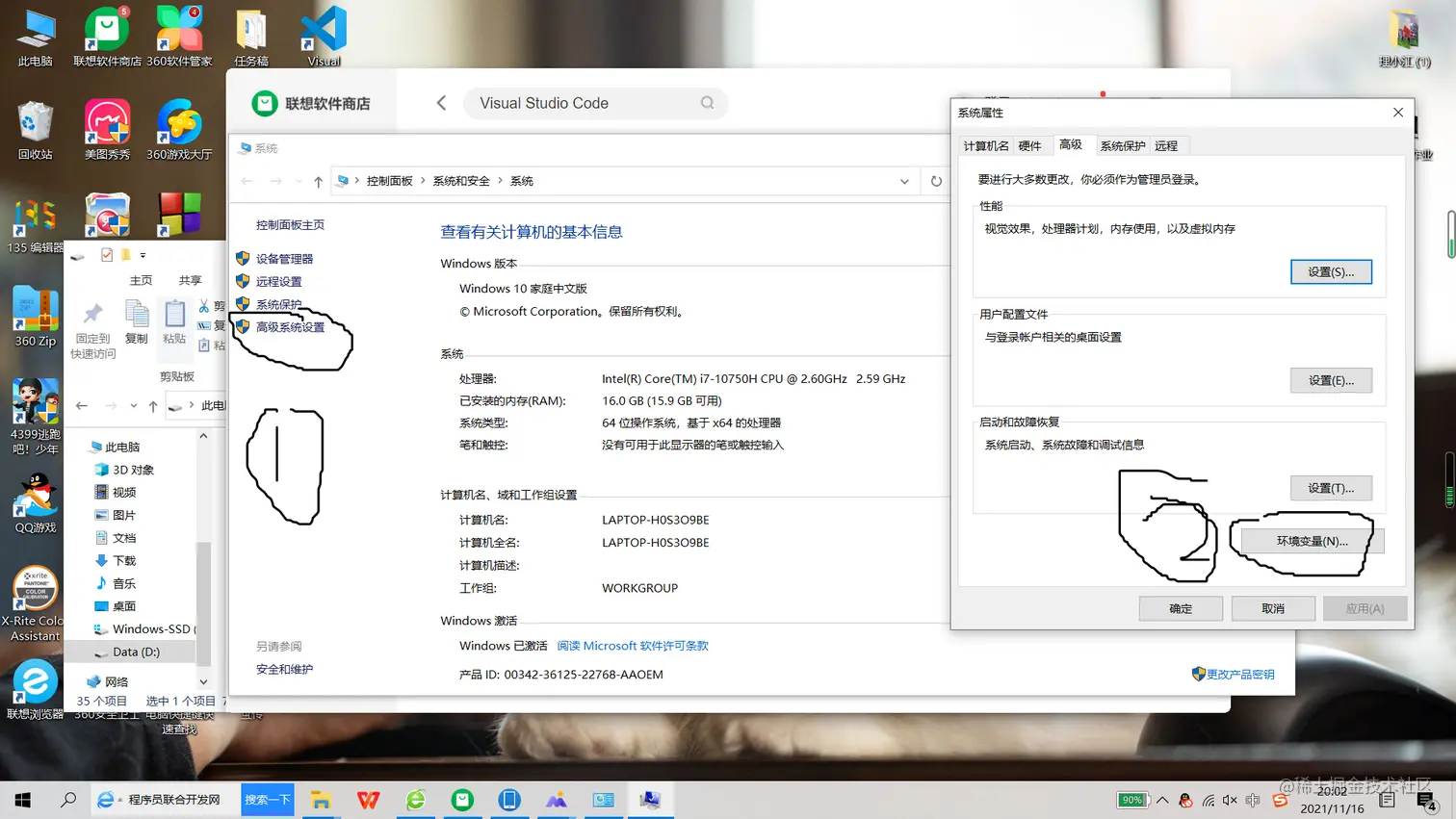Open the 系统保护 tab
The width and height of the screenshot is (1456, 819).
(x=1123, y=145)
